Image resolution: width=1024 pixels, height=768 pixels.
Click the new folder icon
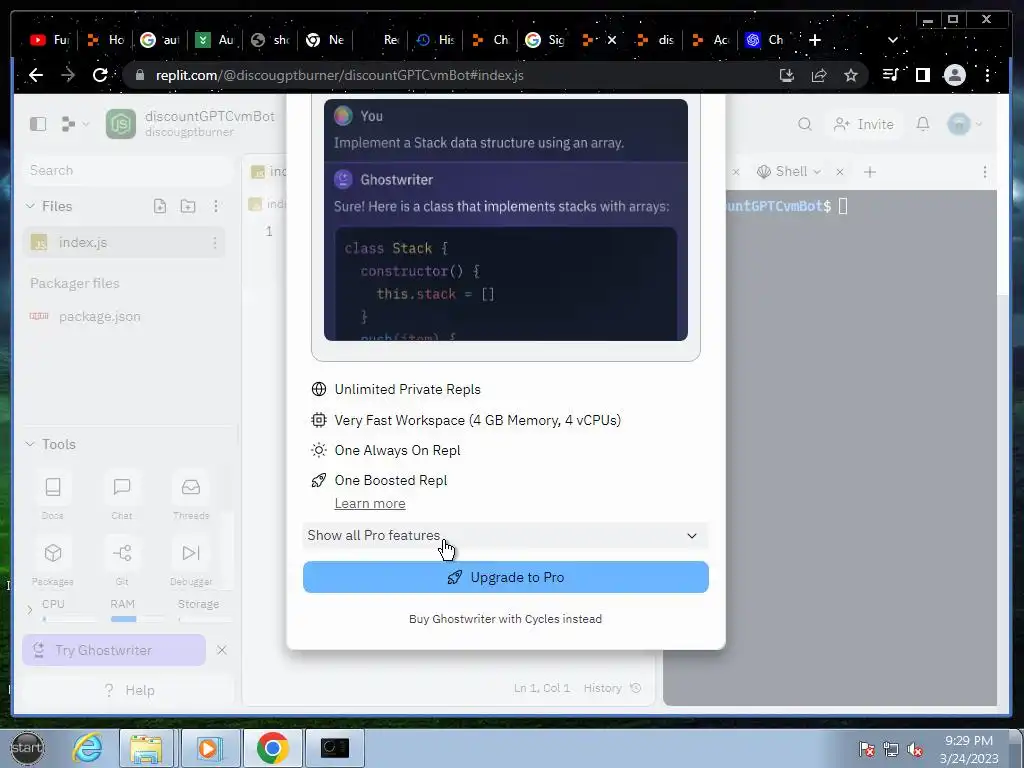[188, 206]
